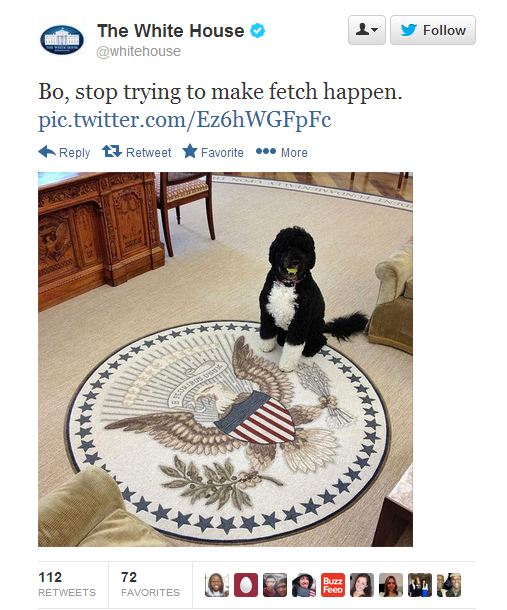View the 72 favorites list
The width and height of the screenshot is (507, 610).
[x=151, y=584]
